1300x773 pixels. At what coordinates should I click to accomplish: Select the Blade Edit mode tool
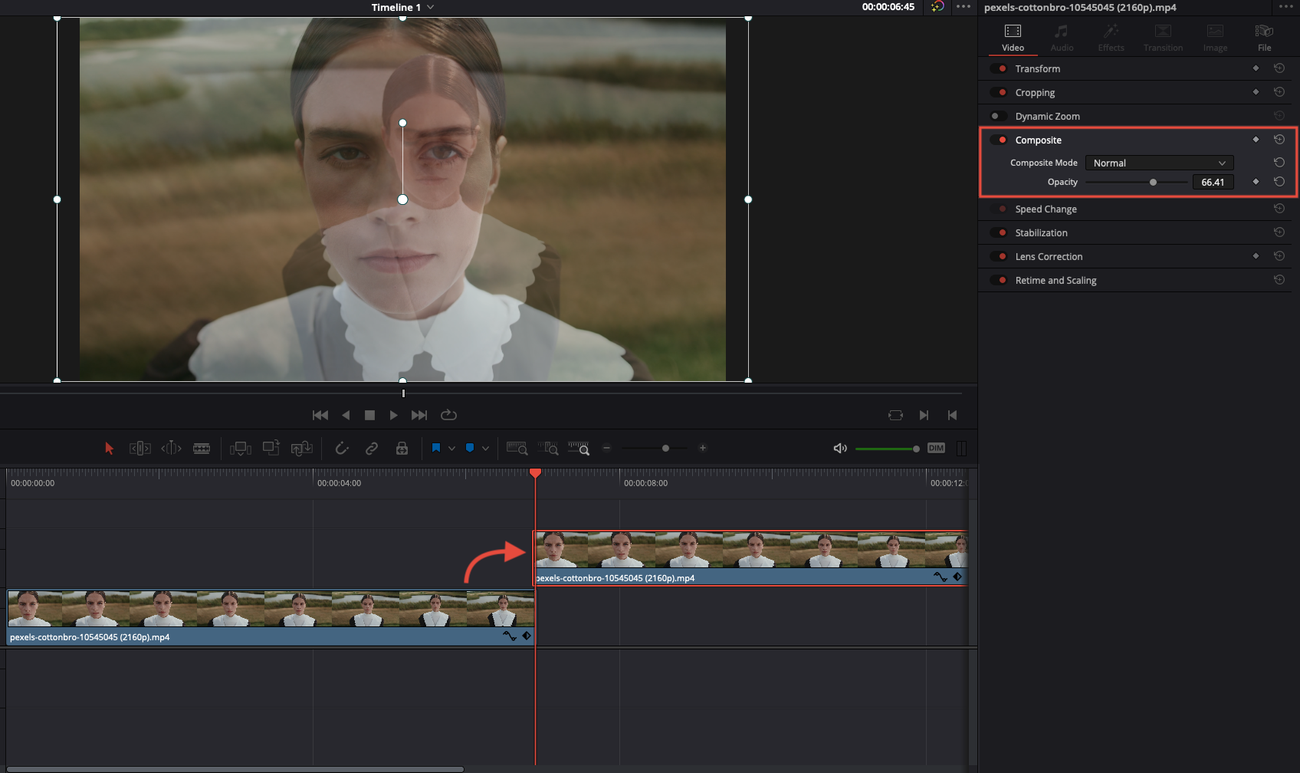(201, 448)
